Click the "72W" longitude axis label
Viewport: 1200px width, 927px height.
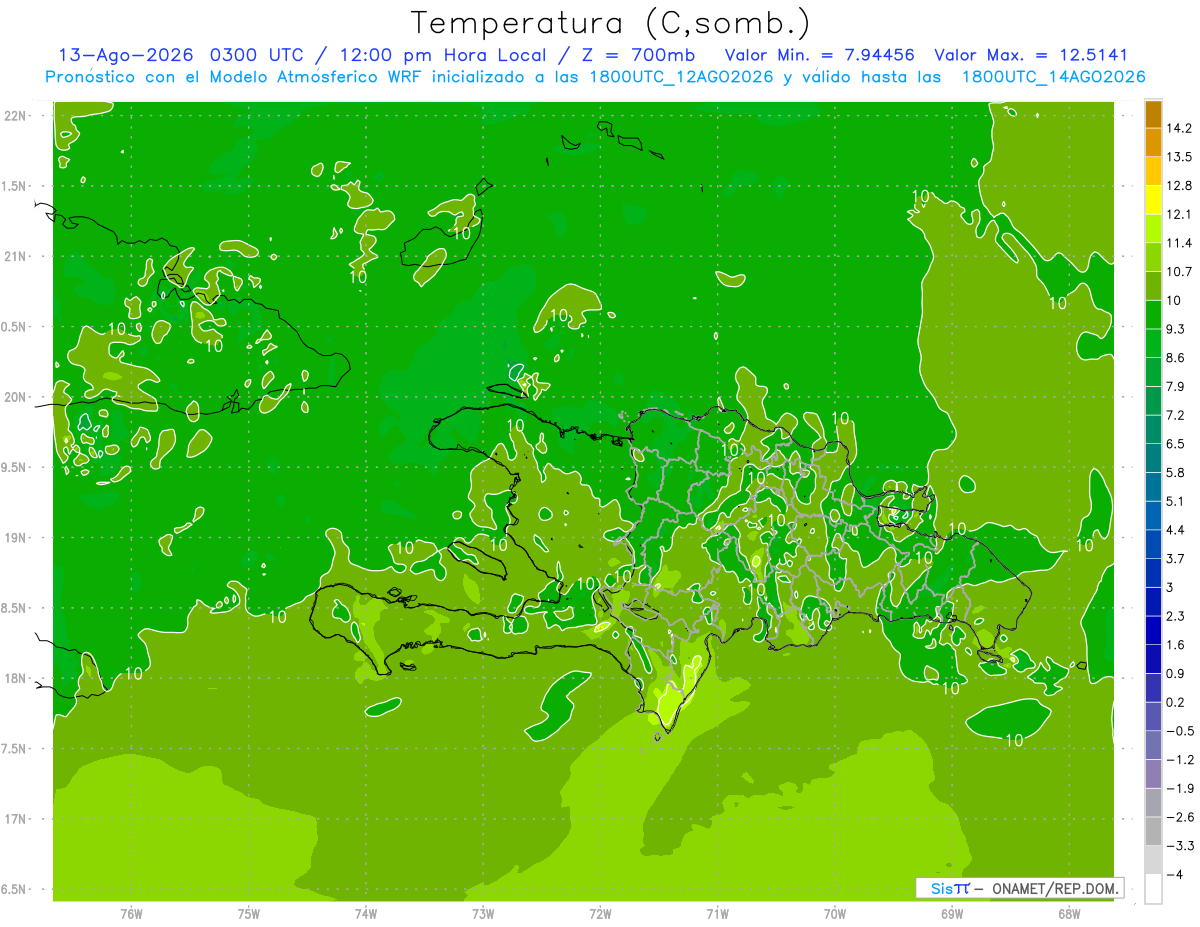[600, 914]
